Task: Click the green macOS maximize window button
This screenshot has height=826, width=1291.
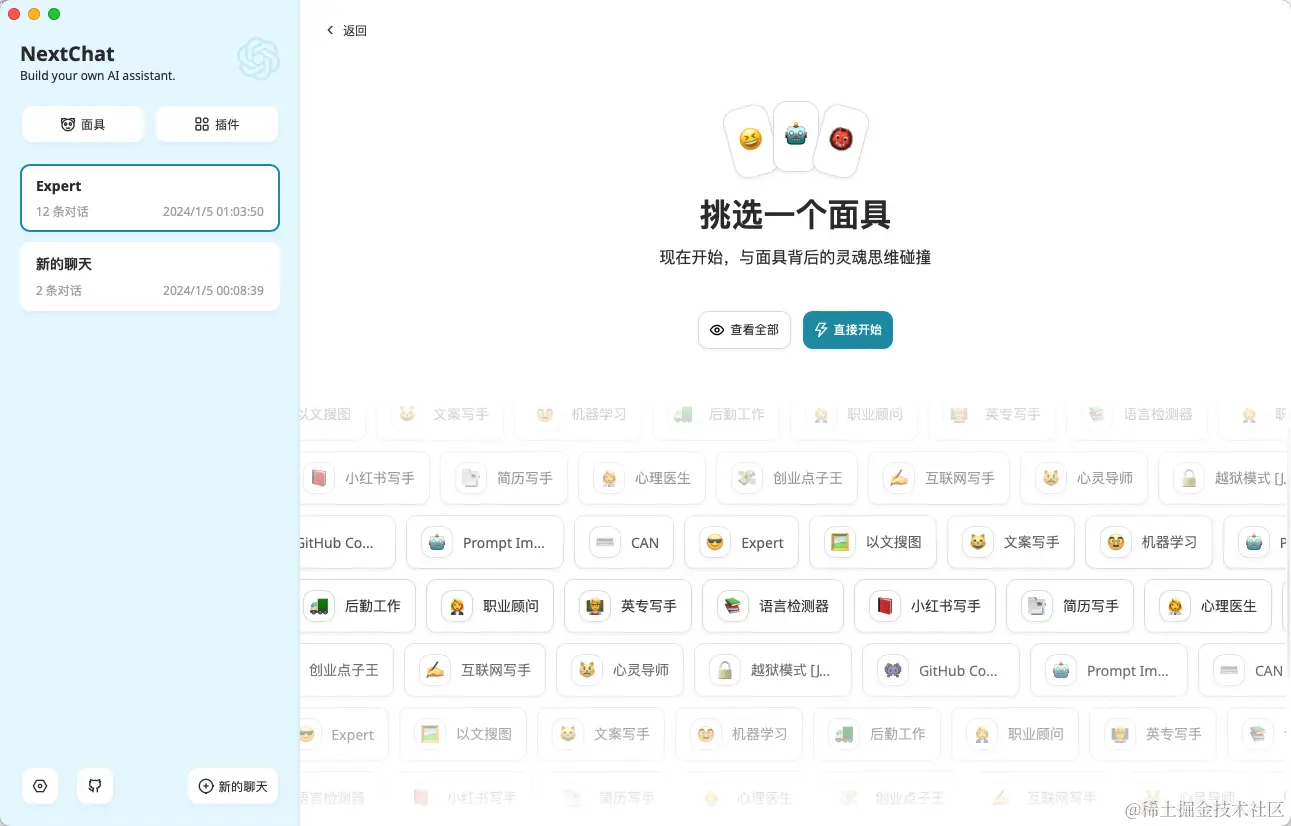Action: click(x=54, y=14)
